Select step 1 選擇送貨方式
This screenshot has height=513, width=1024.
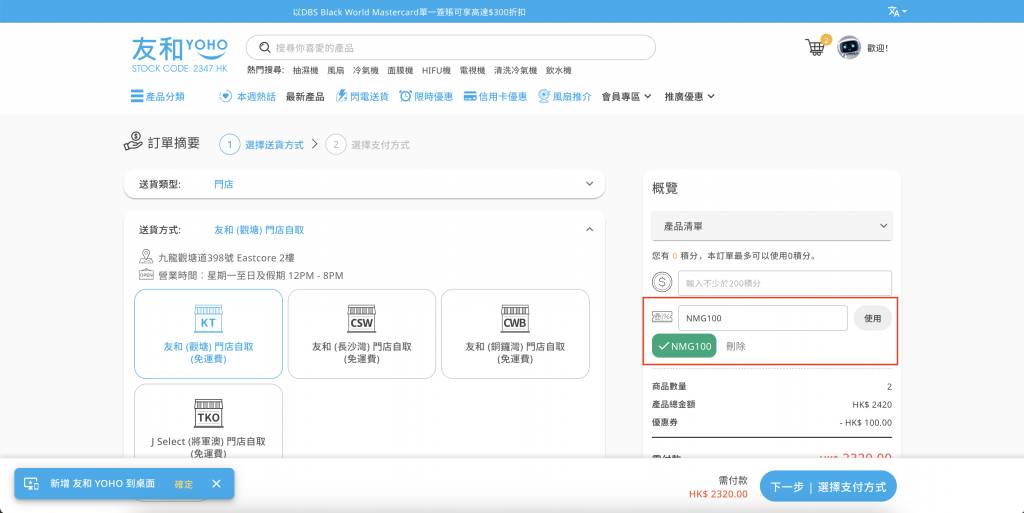[x=262, y=144]
